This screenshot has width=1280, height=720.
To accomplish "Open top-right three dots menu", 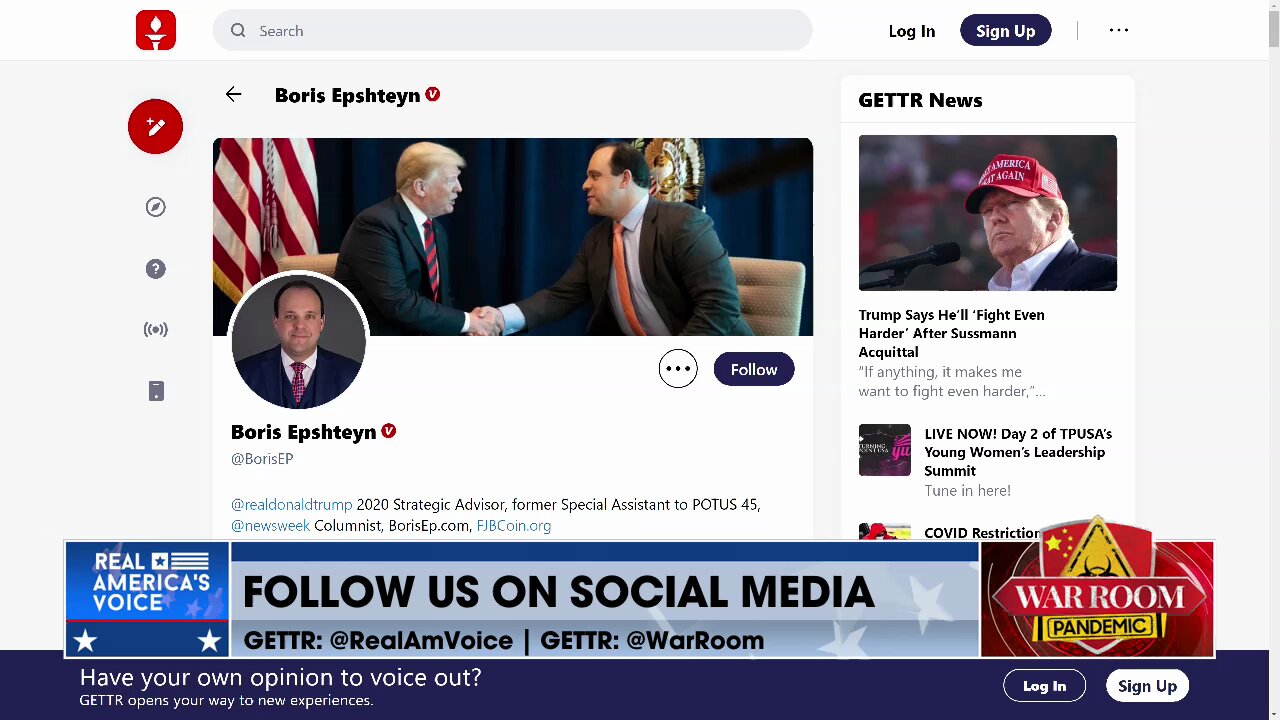I will (x=1118, y=30).
